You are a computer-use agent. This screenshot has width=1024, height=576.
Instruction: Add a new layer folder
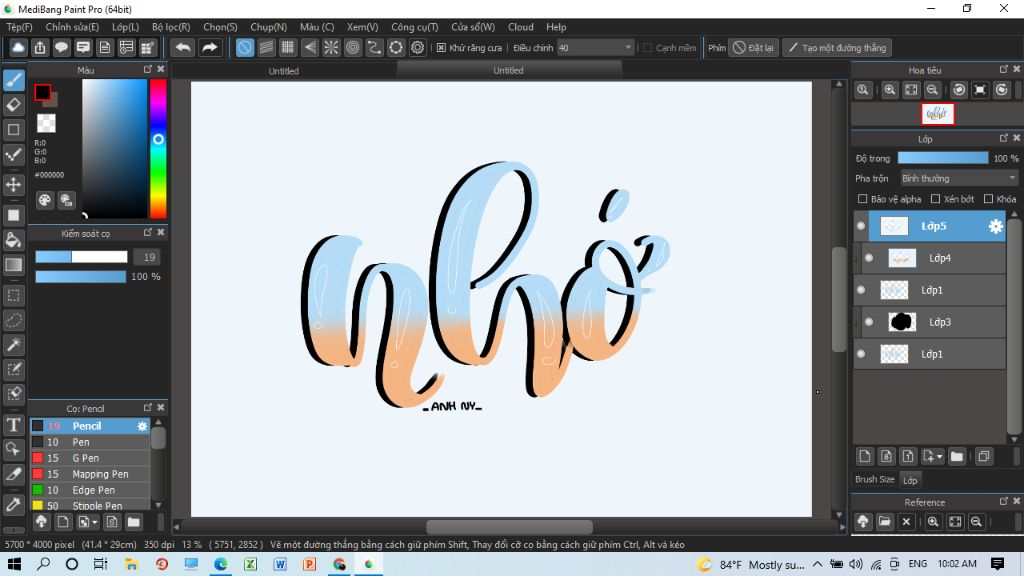coord(957,456)
